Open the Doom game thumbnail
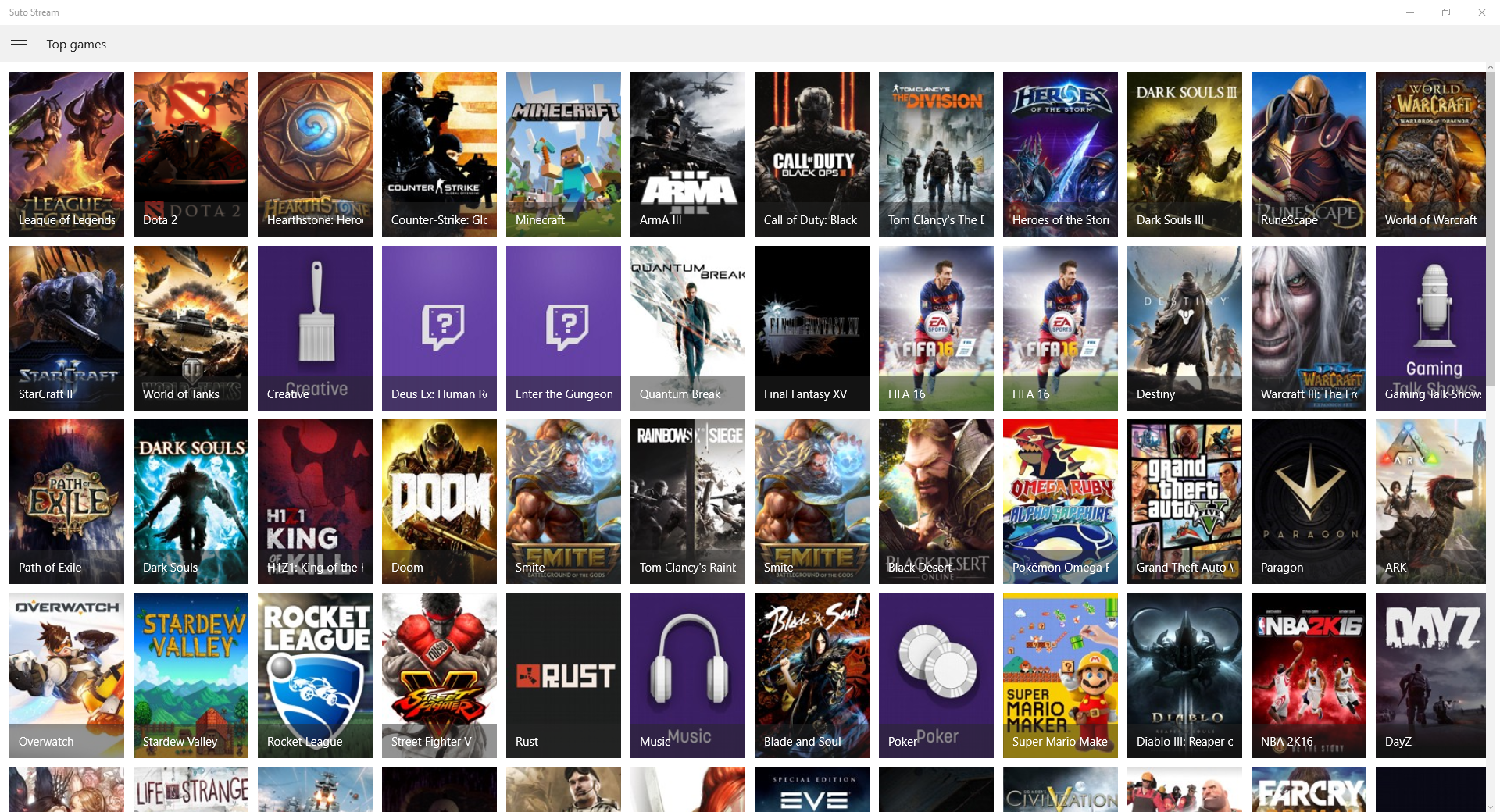This screenshot has height=812, width=1500. (x=439, y=501)
